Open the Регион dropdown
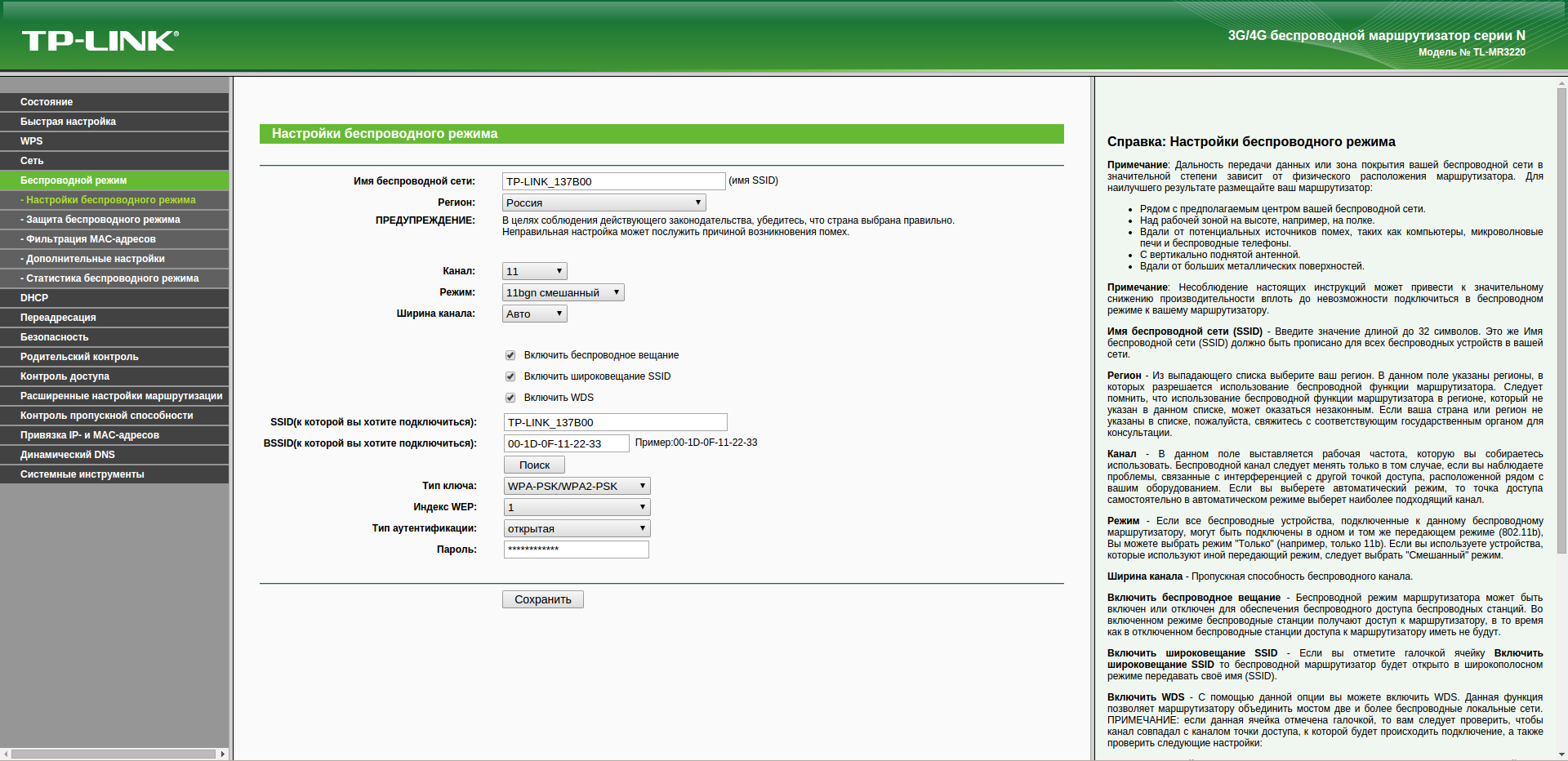Image resolution: width=1568 pixels, height=761 pixels. tap(604, 202)
